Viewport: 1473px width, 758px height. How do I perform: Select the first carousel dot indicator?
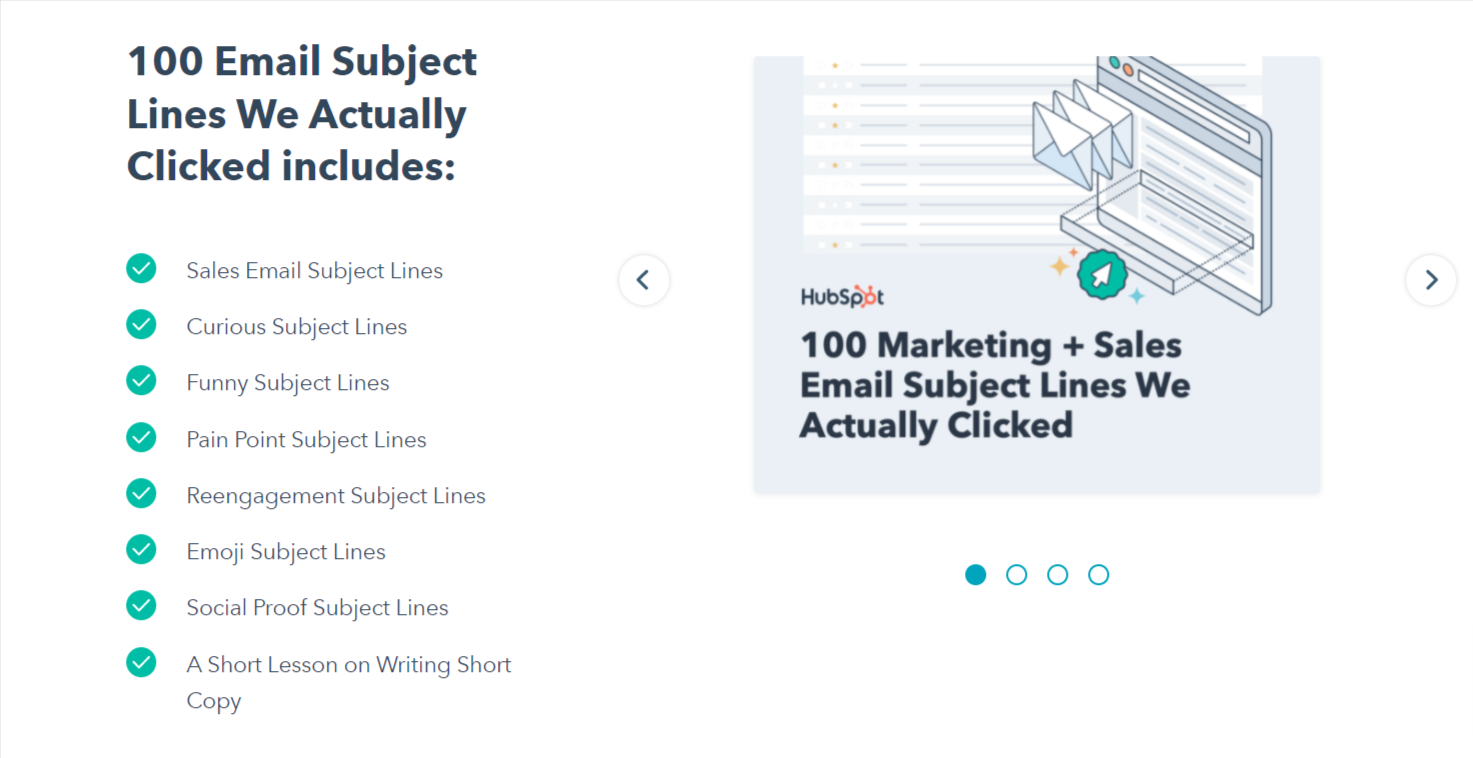[976, 575]
